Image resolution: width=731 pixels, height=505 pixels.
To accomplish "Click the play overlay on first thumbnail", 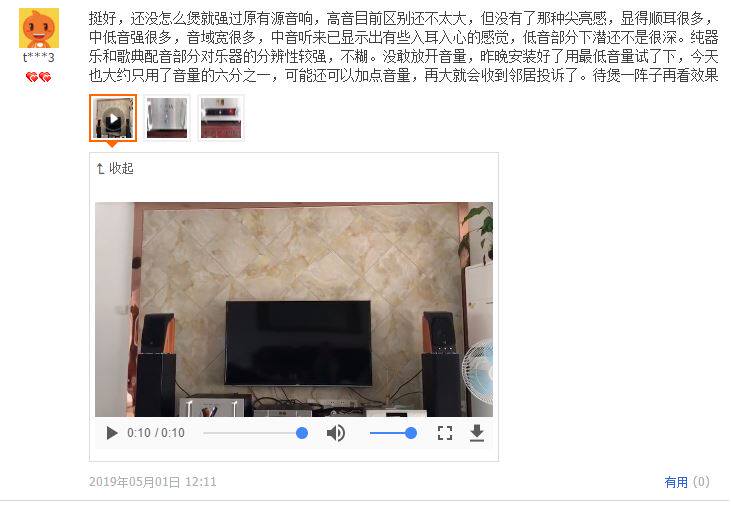I will tap(113, 119).
